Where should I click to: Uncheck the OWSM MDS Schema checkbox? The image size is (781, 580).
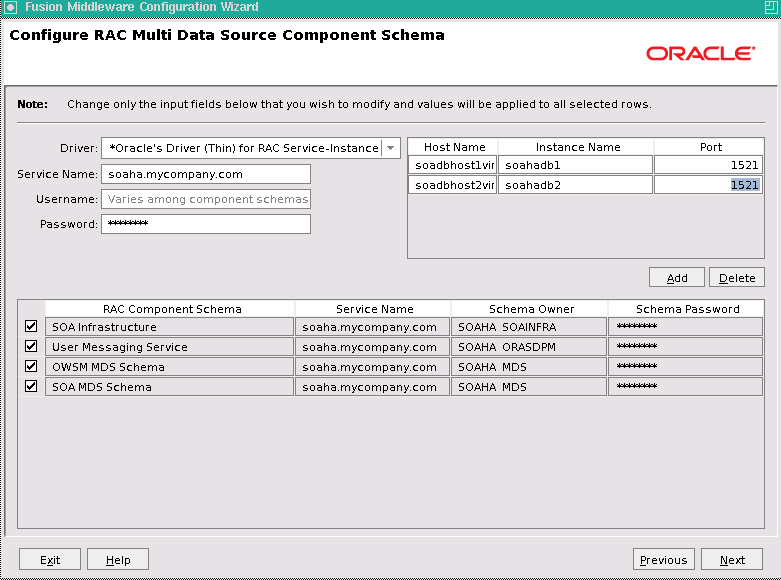coord(31,366)
